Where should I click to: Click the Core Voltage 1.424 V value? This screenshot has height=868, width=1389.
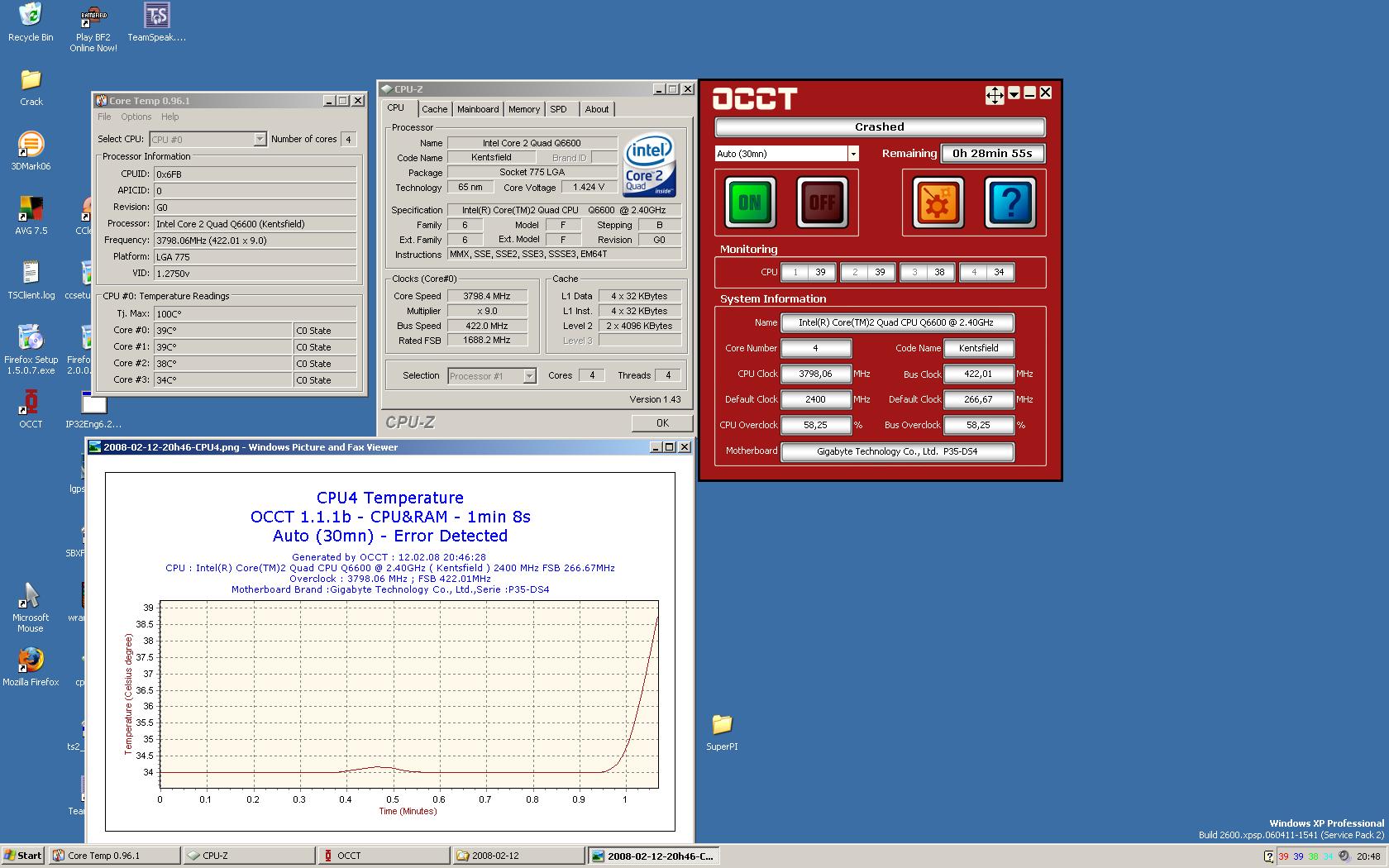[x=589, y=187]
